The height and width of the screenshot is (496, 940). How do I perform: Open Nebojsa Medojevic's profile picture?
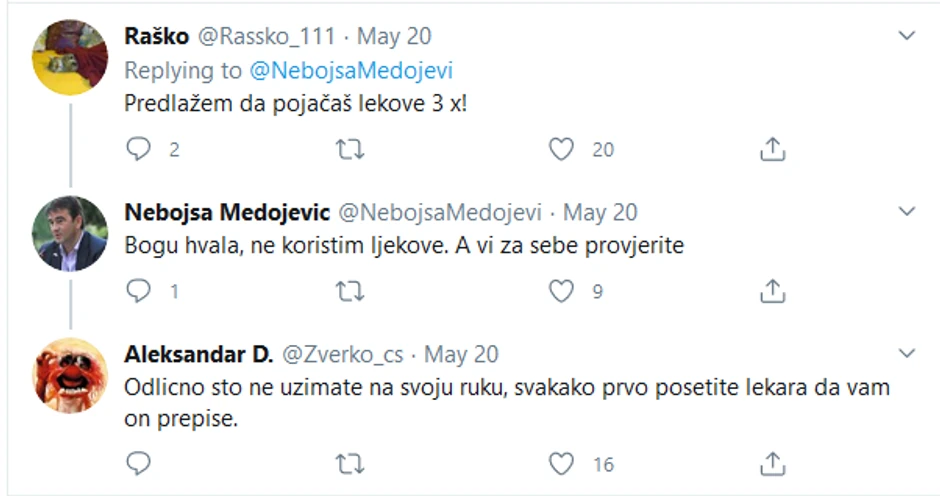70,233
